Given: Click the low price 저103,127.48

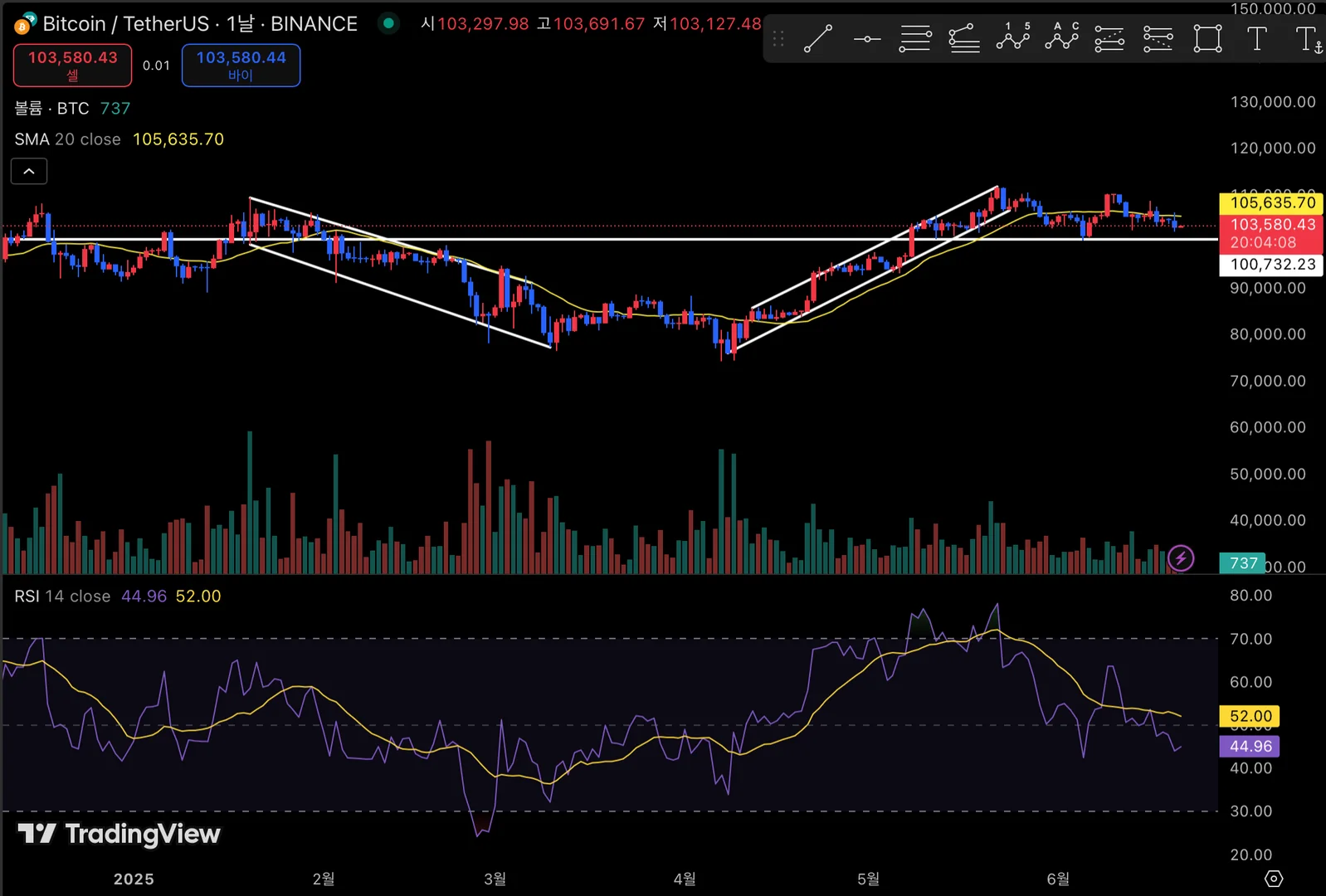Looking at the screenshot, I should point(707,24).
